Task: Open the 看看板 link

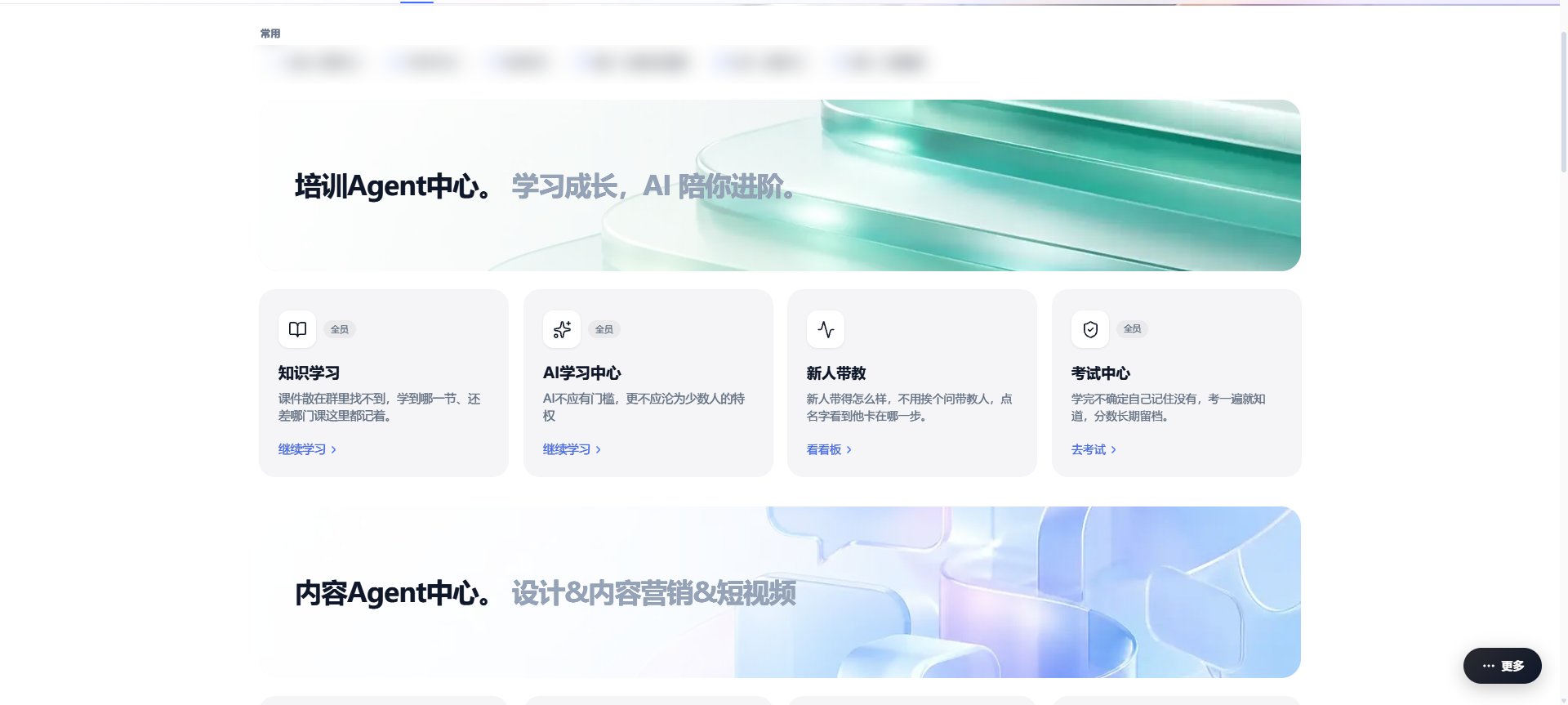Action: tap(829, 449)
